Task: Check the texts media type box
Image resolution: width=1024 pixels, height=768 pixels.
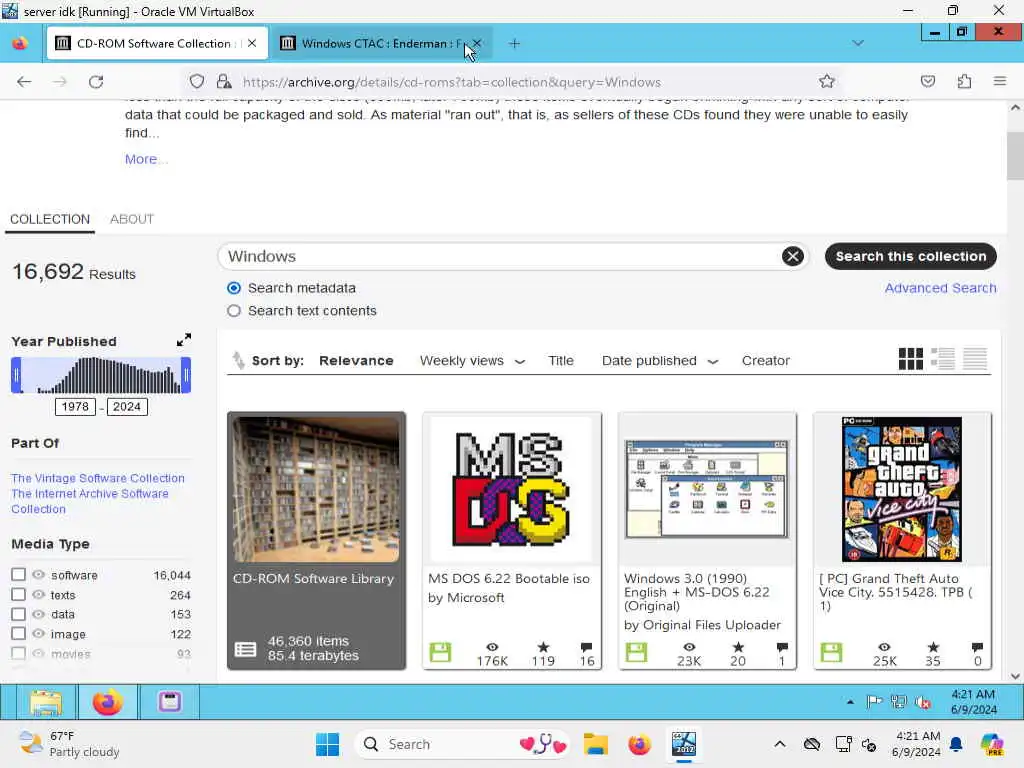Action: click(18, 594)
